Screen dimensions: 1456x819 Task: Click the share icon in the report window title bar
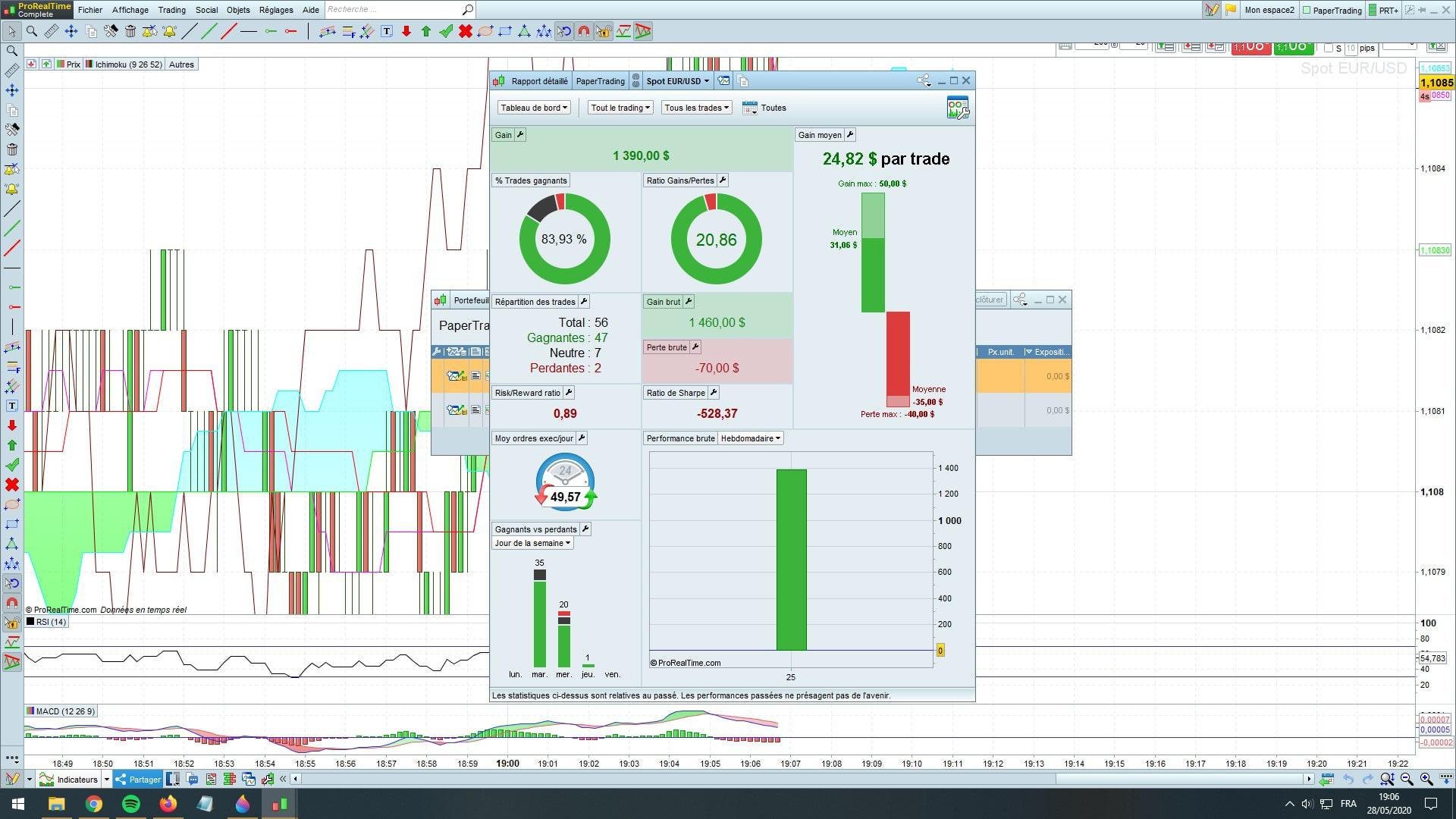tap(923, 80)
